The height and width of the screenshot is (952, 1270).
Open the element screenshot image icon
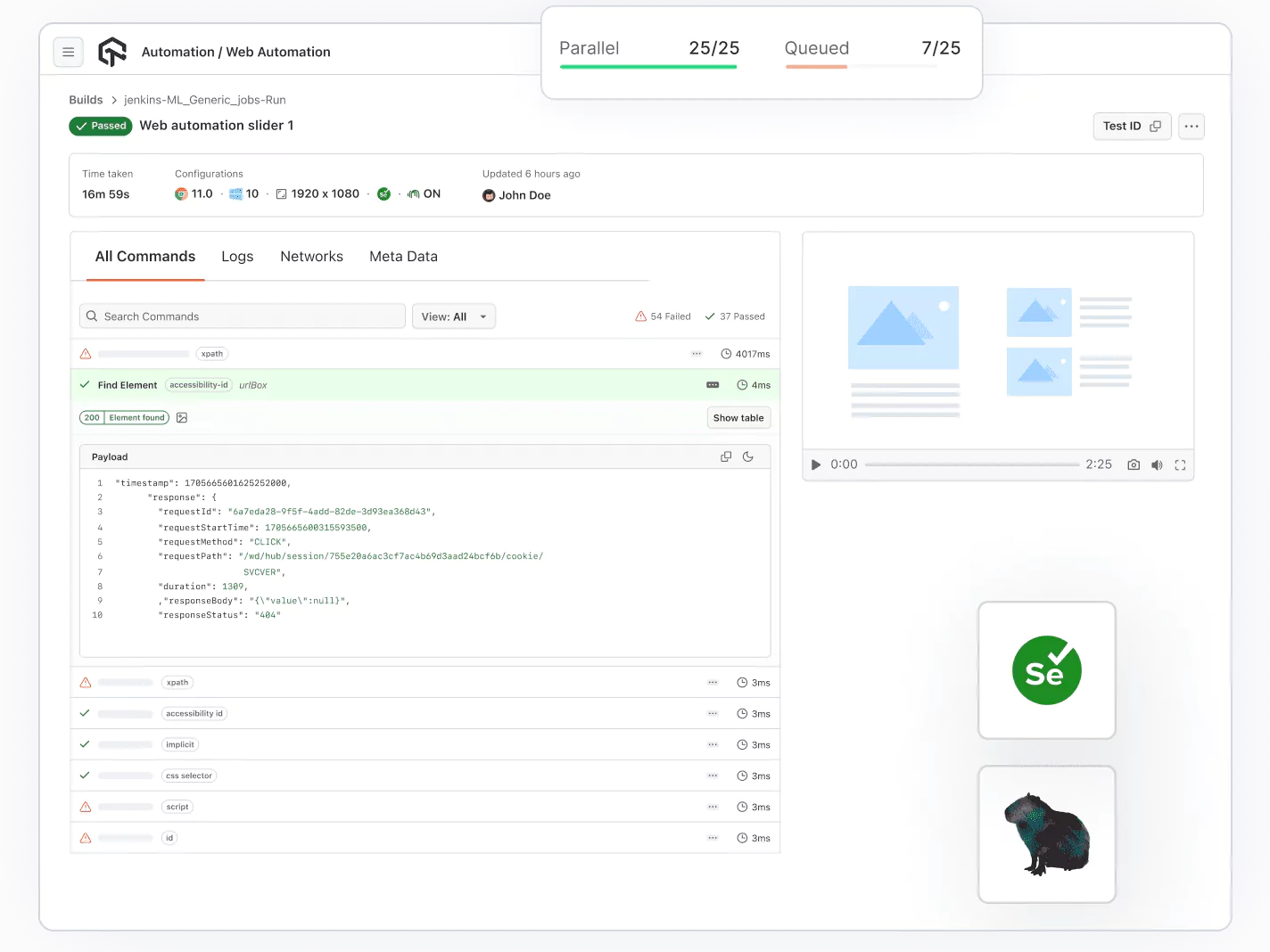[x=182, y=418]
